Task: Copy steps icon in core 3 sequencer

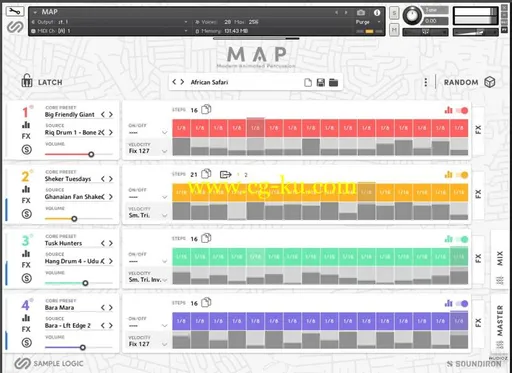Action: point(206,238)
